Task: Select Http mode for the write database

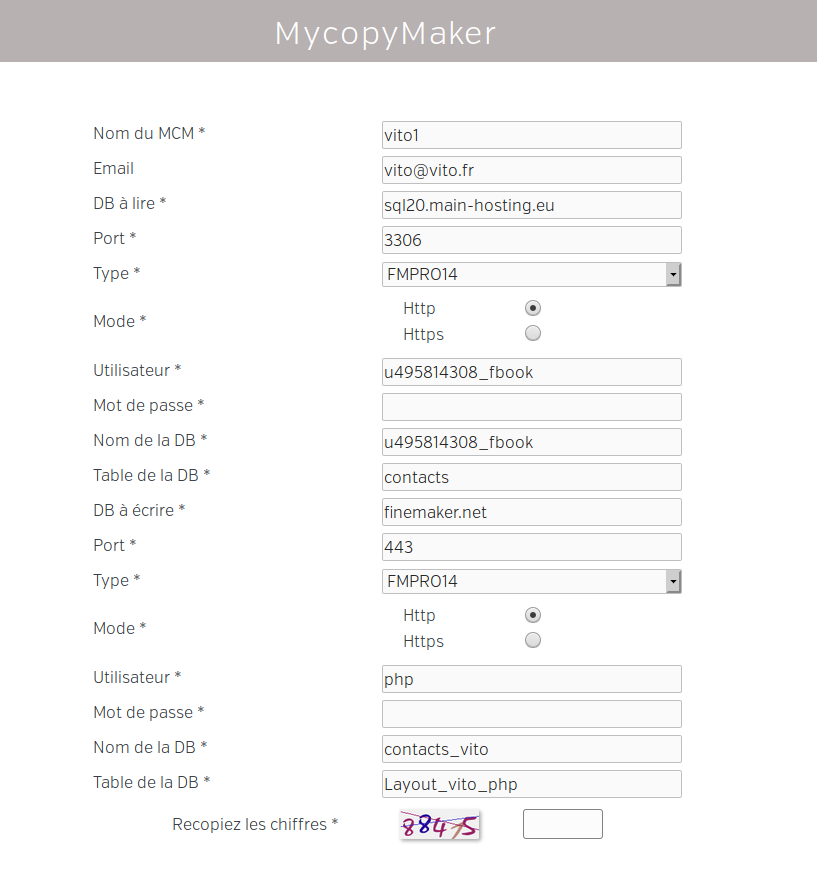Action: (x=533, y=615)
